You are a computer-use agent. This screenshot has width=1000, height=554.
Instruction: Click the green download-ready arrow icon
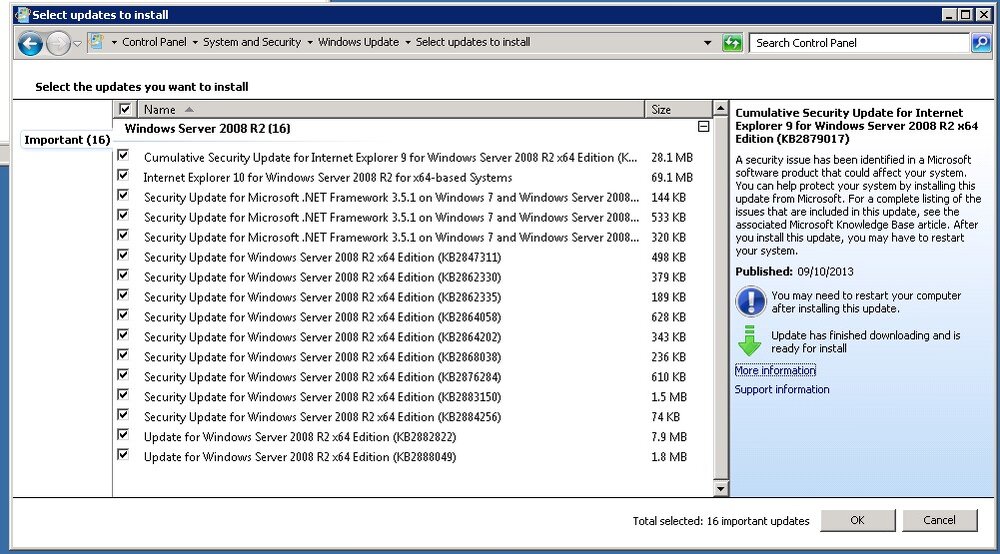[x=749, y=340]
